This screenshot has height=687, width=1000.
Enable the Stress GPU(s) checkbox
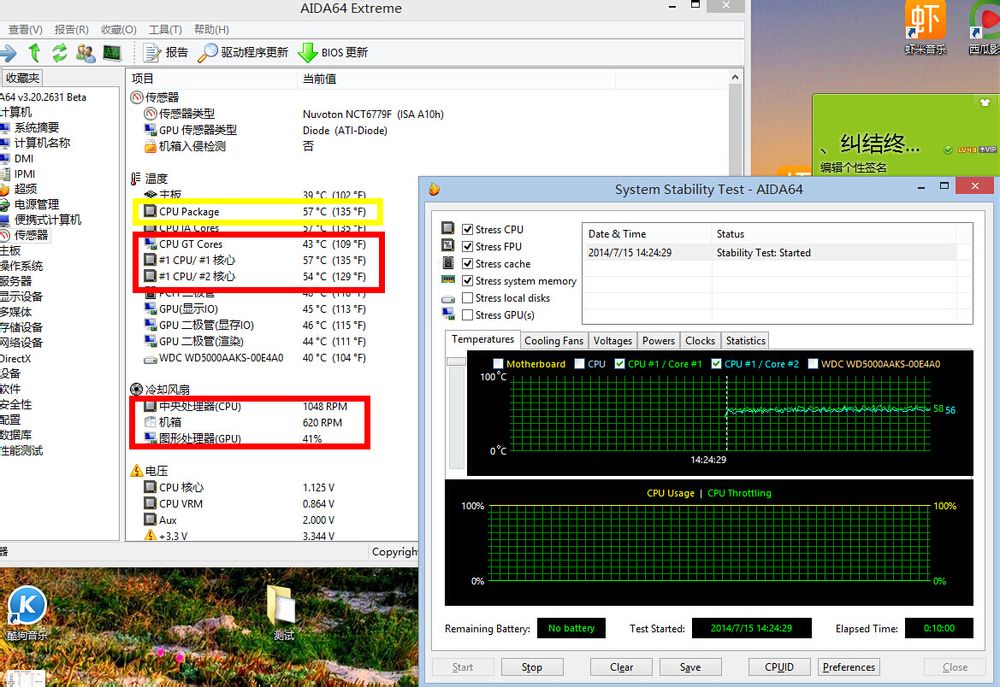(x=467, y=315)
